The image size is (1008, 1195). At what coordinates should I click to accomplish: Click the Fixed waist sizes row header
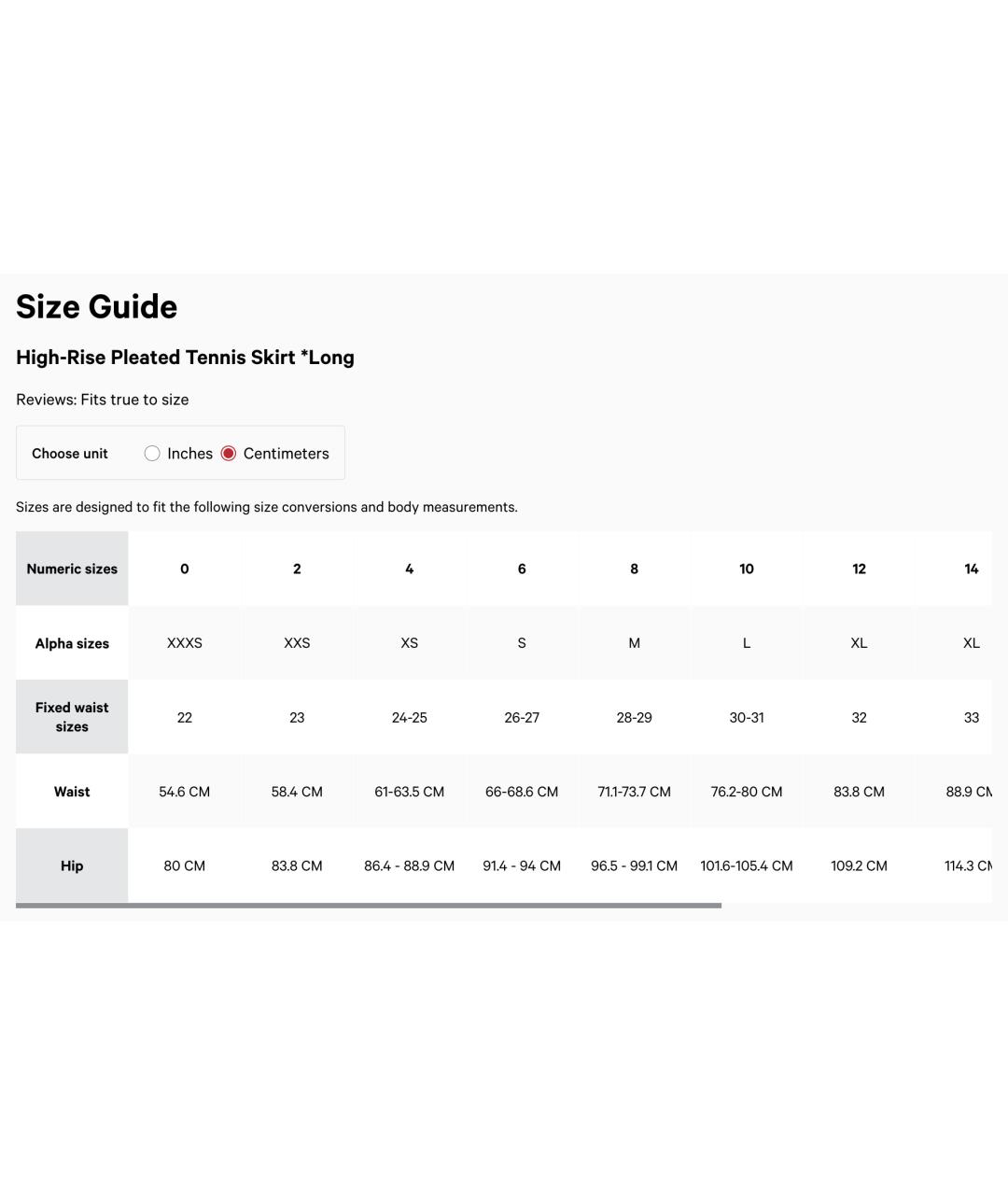(x=72, y=717)
